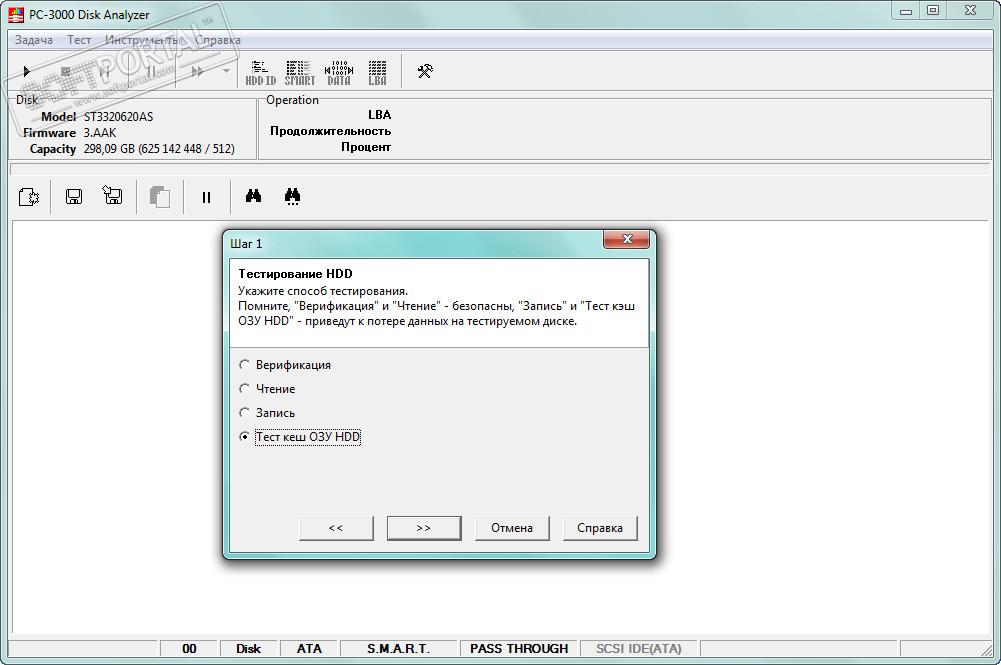Open the dropdown arrow beside fast-forward
This screenshot has height=665, width=1001.
click(x=226, y=71)
